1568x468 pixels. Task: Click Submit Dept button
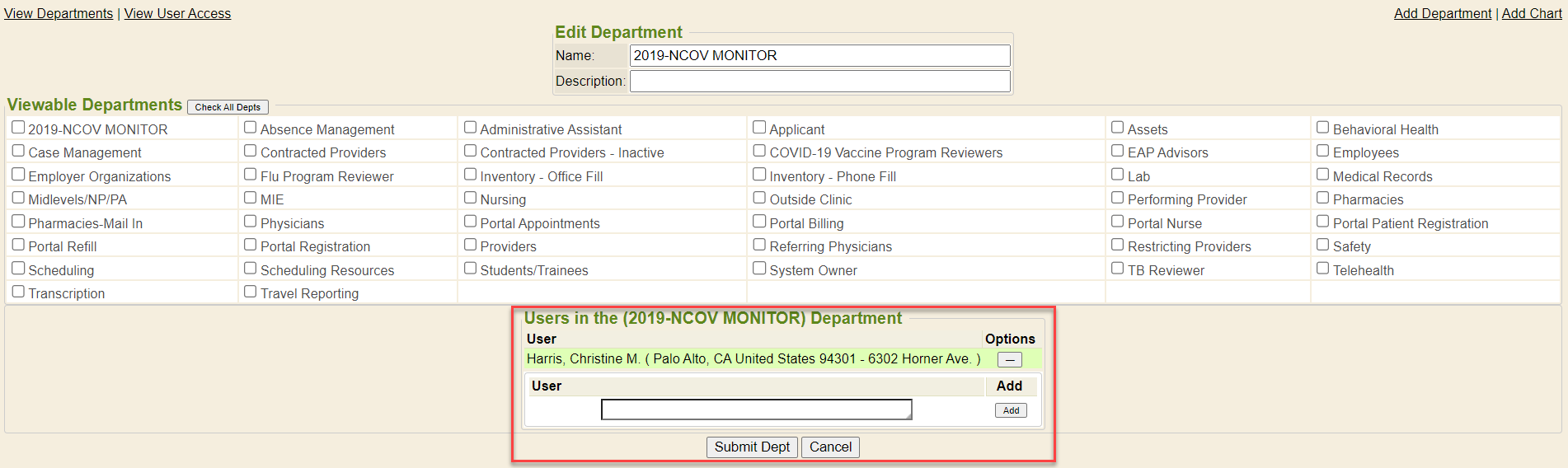(752, 447)
